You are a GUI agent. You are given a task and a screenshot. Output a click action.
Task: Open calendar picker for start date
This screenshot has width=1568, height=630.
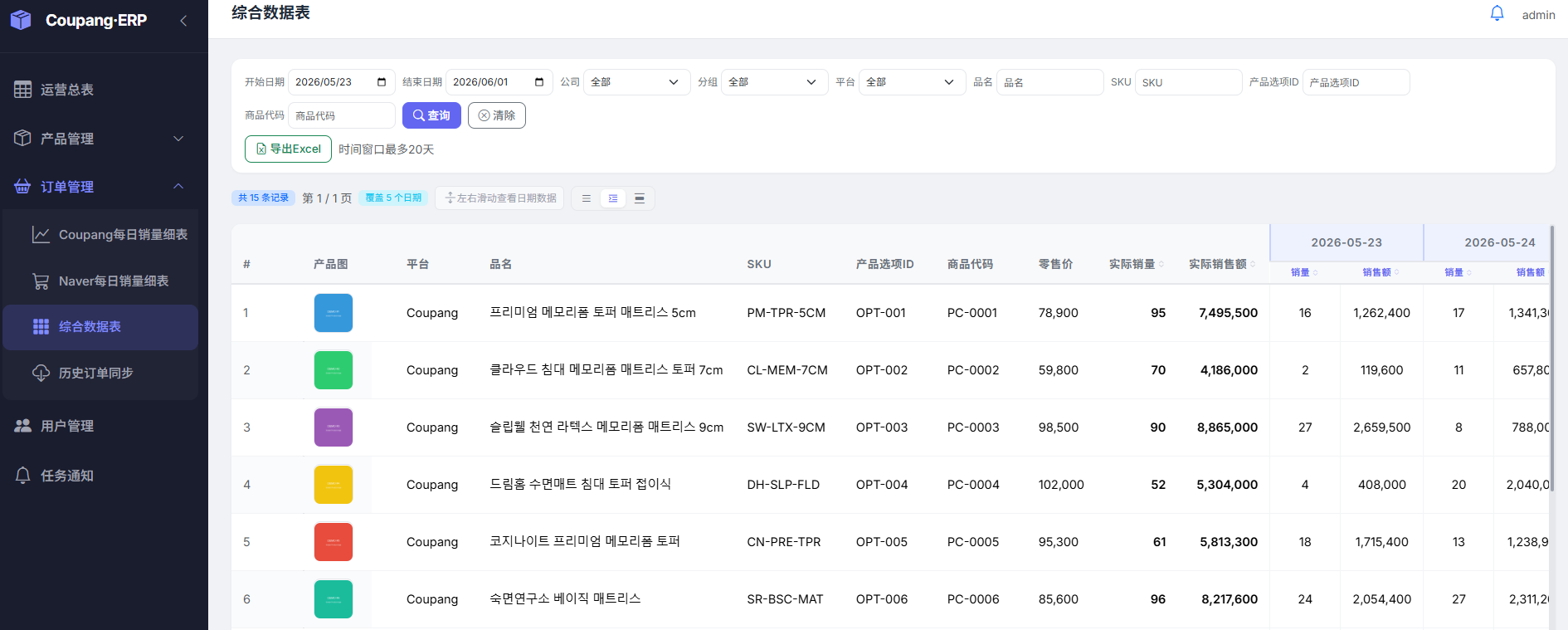point(382,82)
